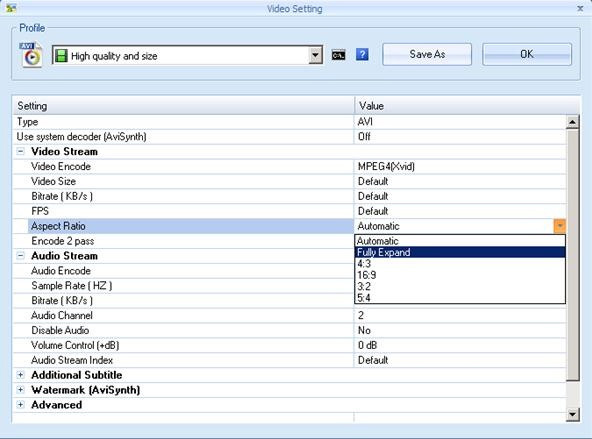Expand the Watermark (AviSynth) section

click(x=21, y=390)
